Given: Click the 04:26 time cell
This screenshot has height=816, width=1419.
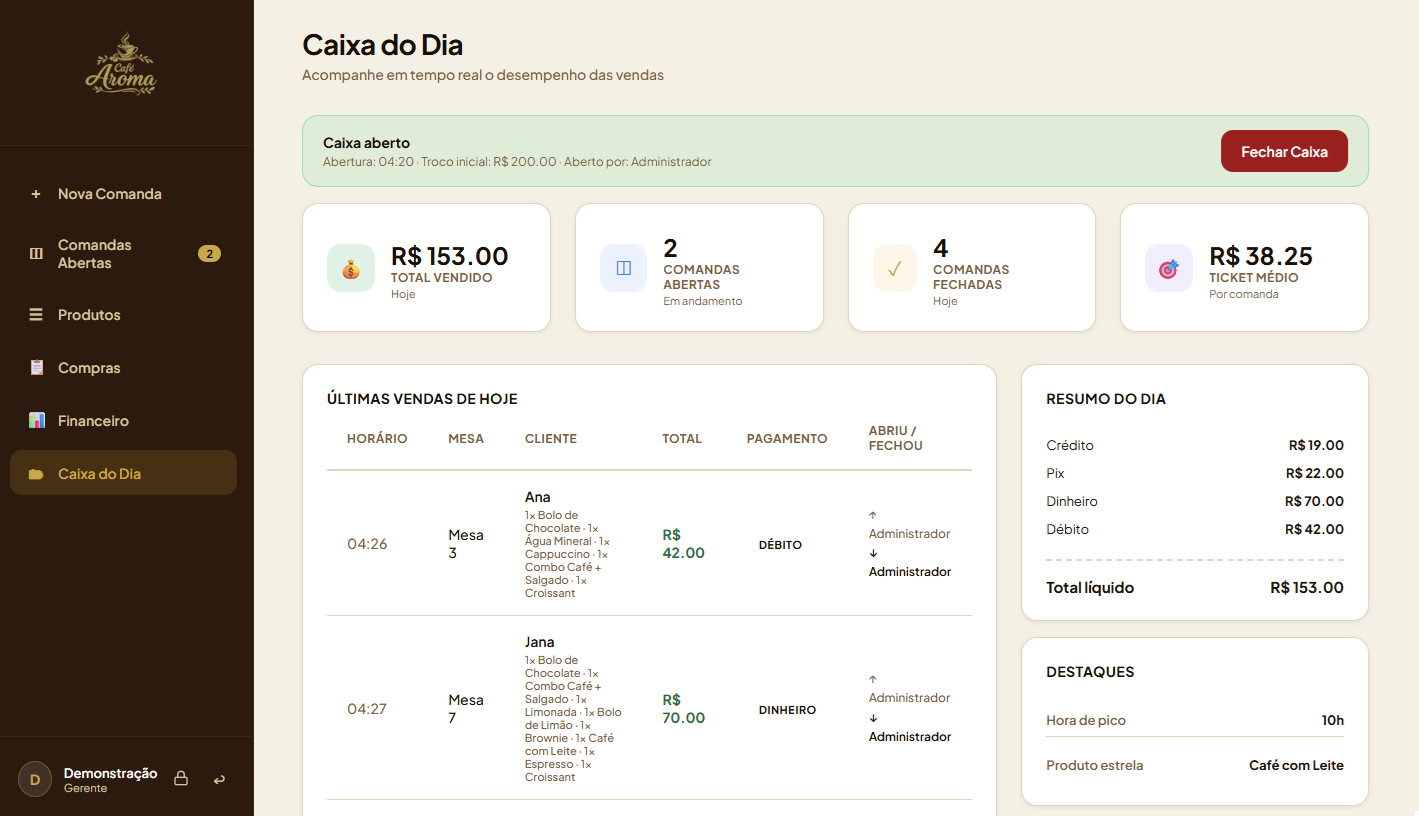Looking at the screenshot, I should point(367,544).
